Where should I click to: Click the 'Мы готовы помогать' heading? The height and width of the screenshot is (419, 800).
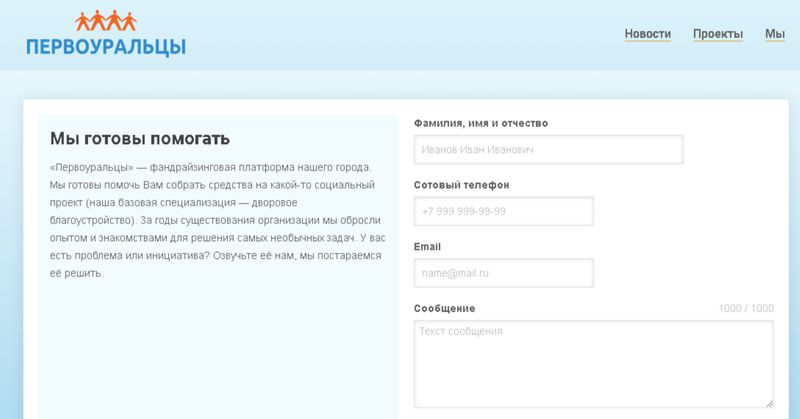140,138
